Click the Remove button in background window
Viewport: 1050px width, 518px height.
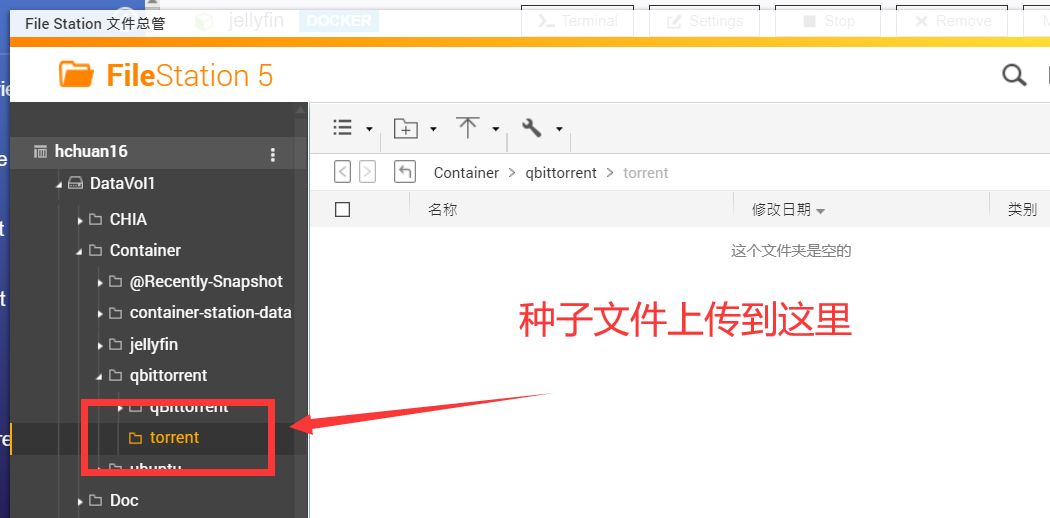tap(952, 21)
